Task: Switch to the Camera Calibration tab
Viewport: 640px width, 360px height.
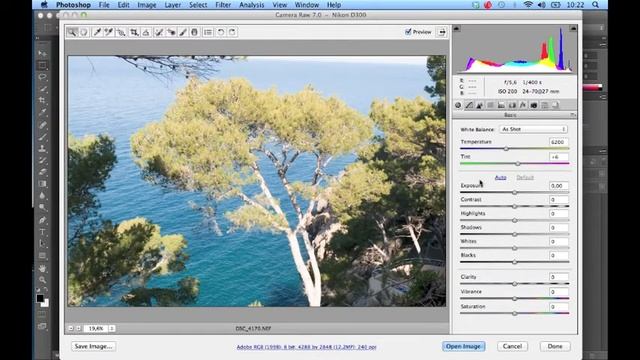Action: (x=533, y=105)
